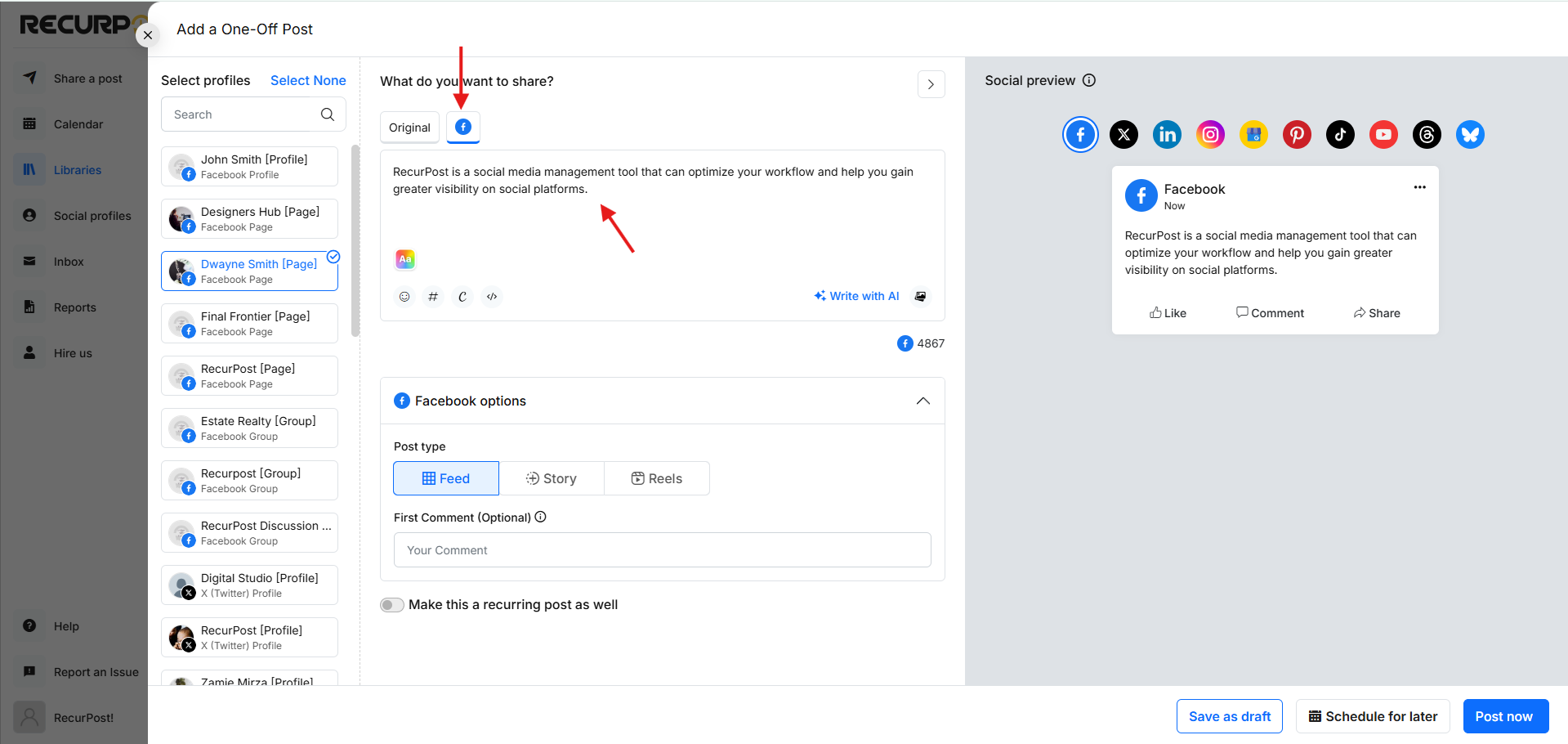The image size is (1568, 744).
Task: Collapse the Facebook options section
Action: pos(923,401)
